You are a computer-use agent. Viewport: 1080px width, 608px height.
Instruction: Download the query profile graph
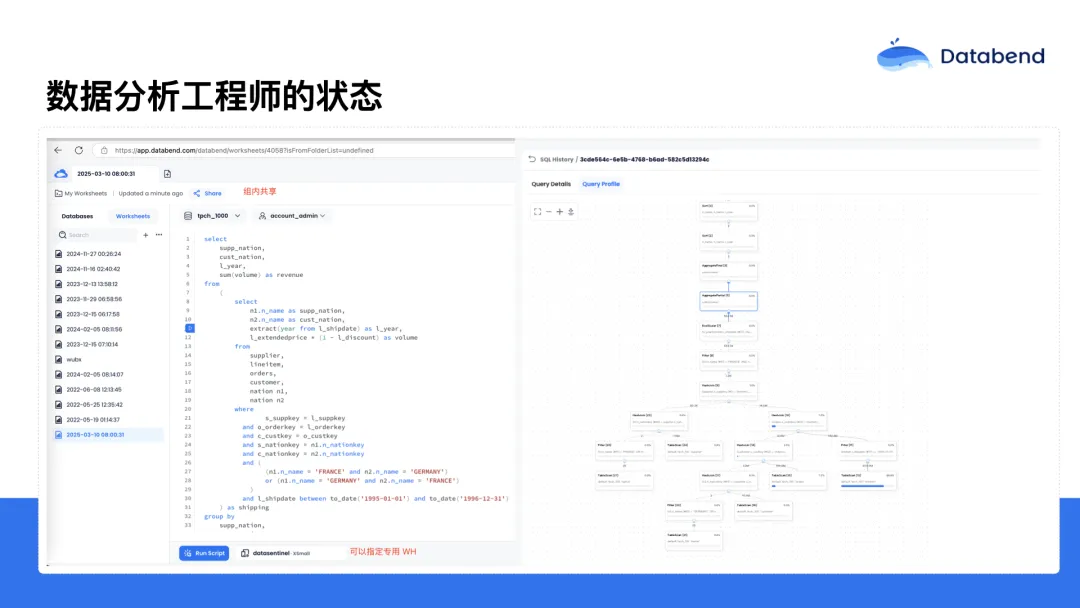(571, 212)
